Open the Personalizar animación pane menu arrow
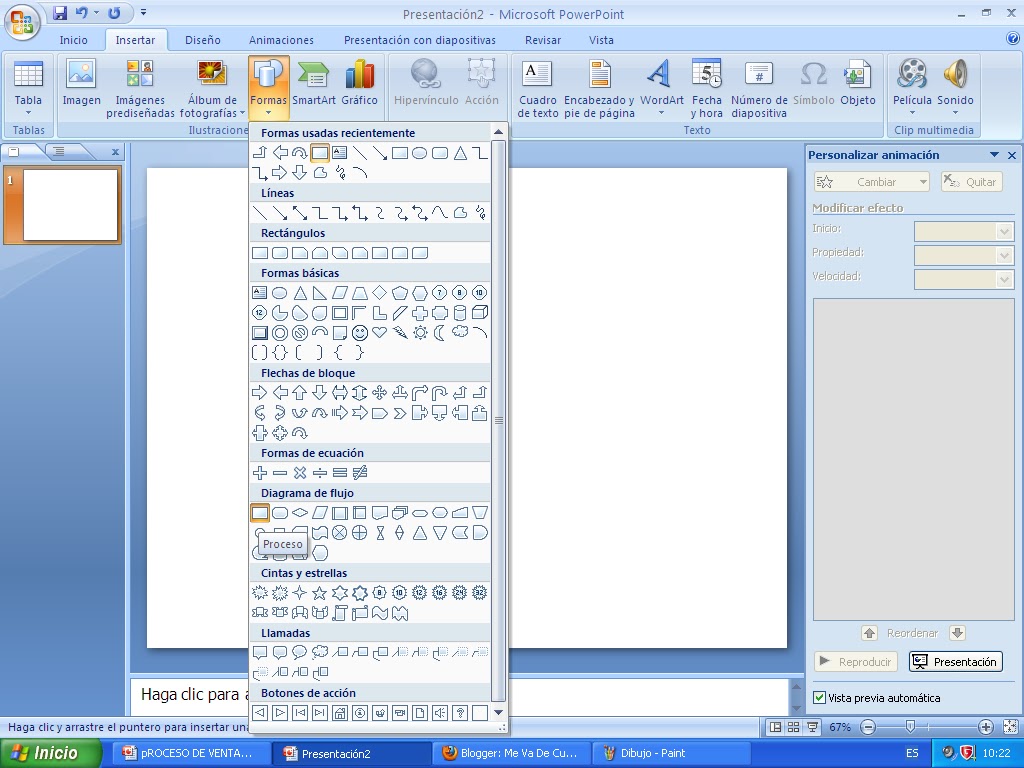1024x768 pixels. click(x=994, y=155)
